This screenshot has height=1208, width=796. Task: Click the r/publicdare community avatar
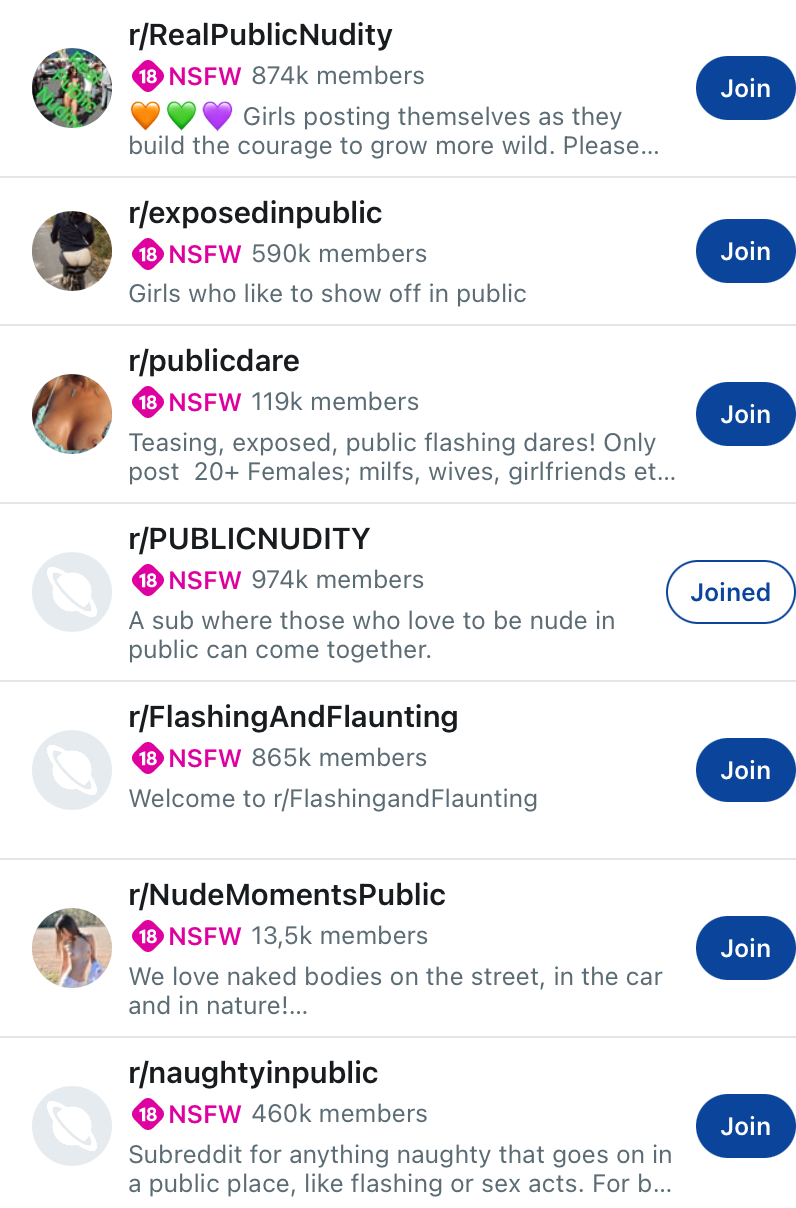[72, 414]
